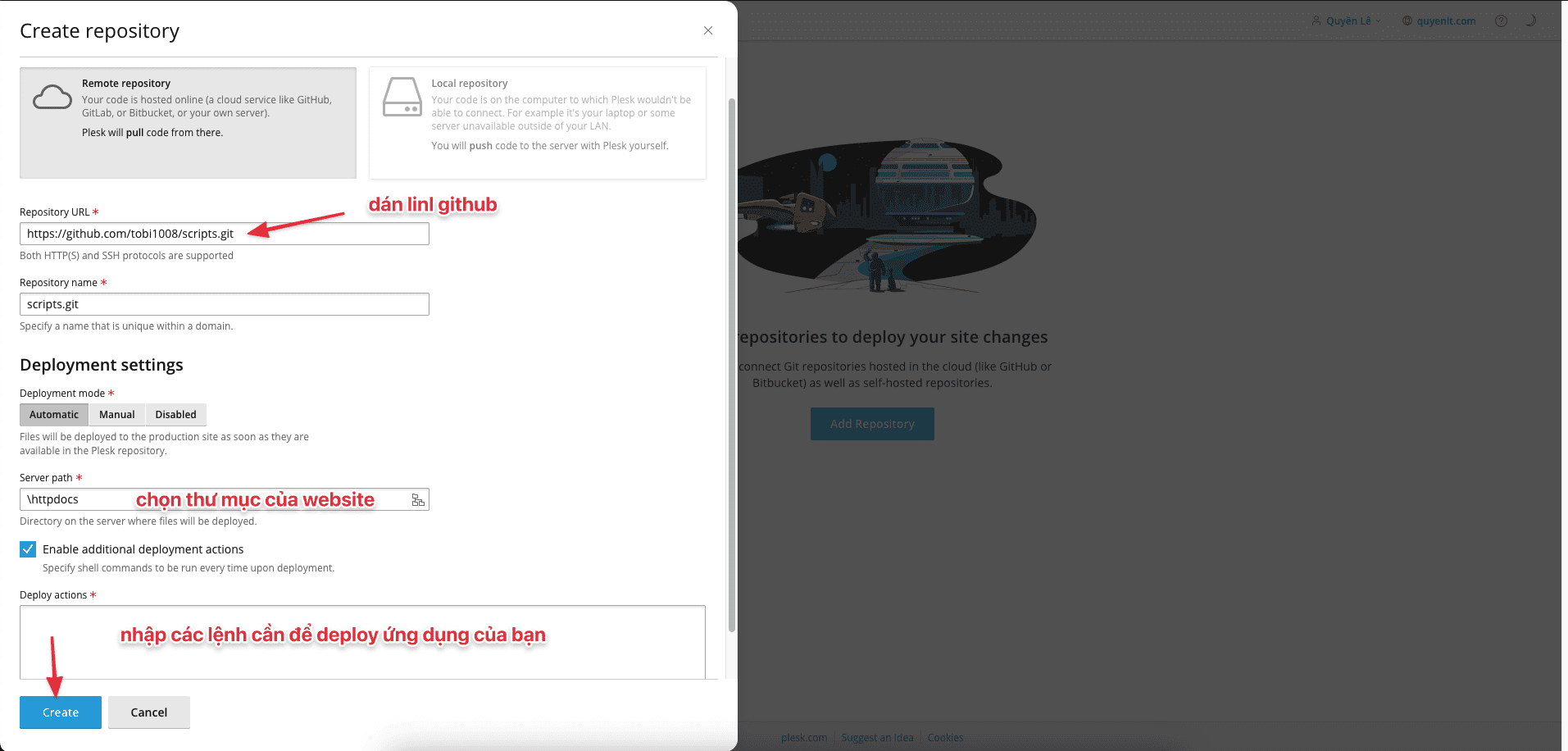Image resolution: width=1568 pixels, height=751 pixels.
Task: Choose the Local repository option
Action: (x=538, y=123)
